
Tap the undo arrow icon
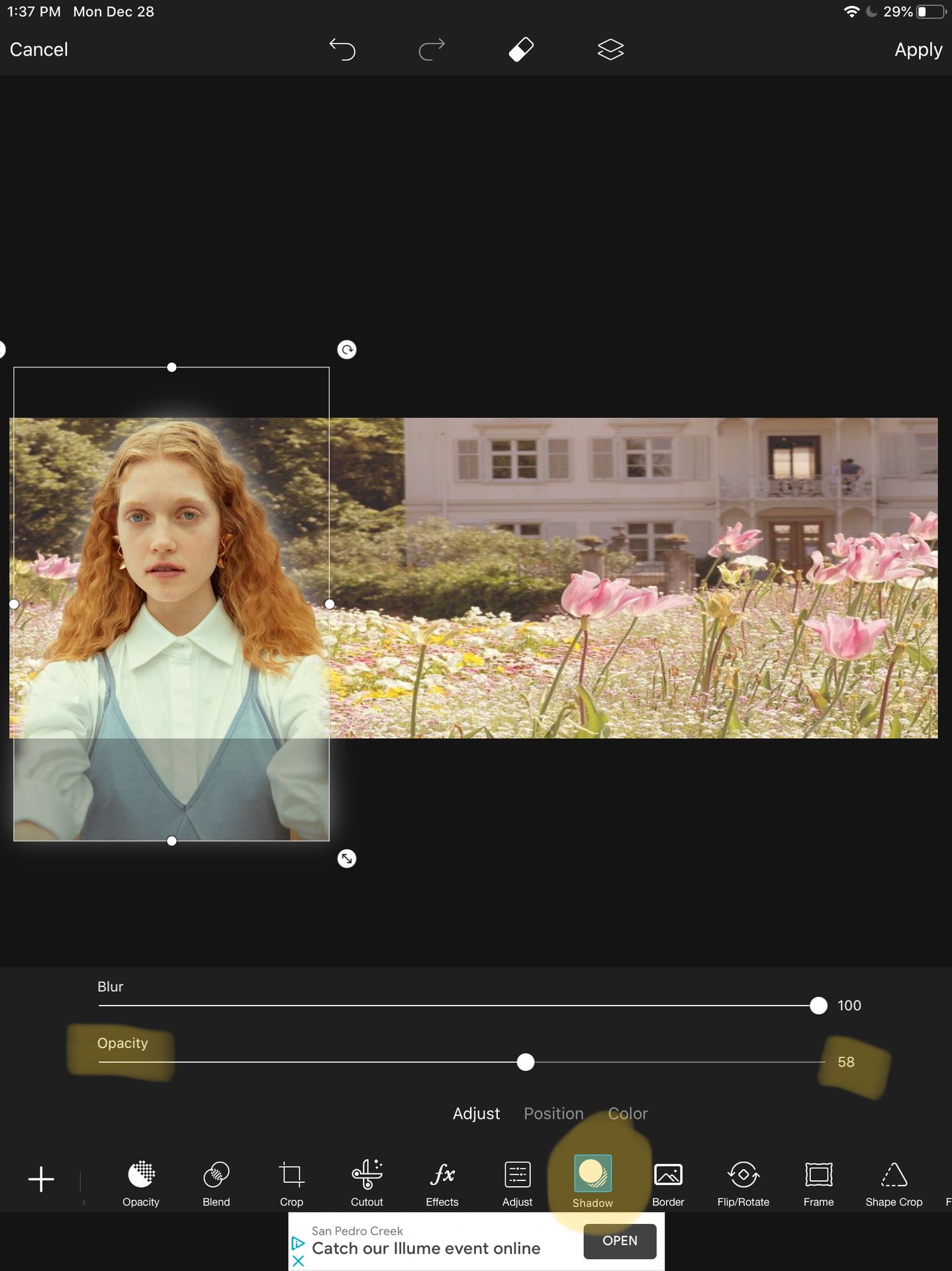[x=342, y=50]
